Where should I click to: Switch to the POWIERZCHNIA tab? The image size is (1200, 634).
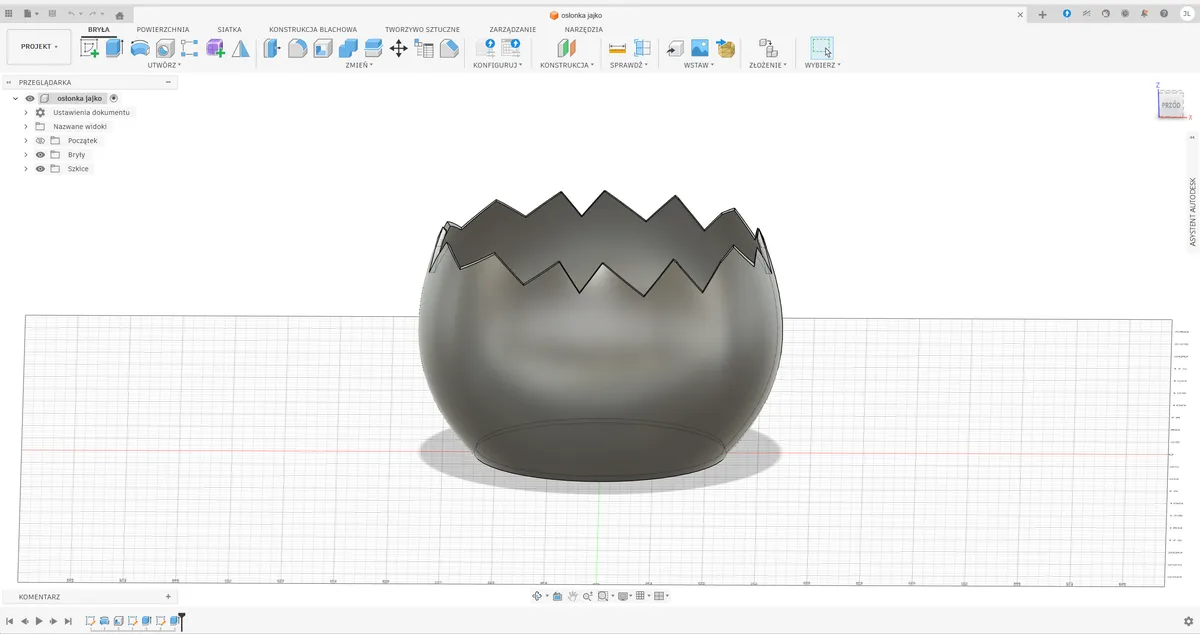pyautogui.click(x=163, y=30)
